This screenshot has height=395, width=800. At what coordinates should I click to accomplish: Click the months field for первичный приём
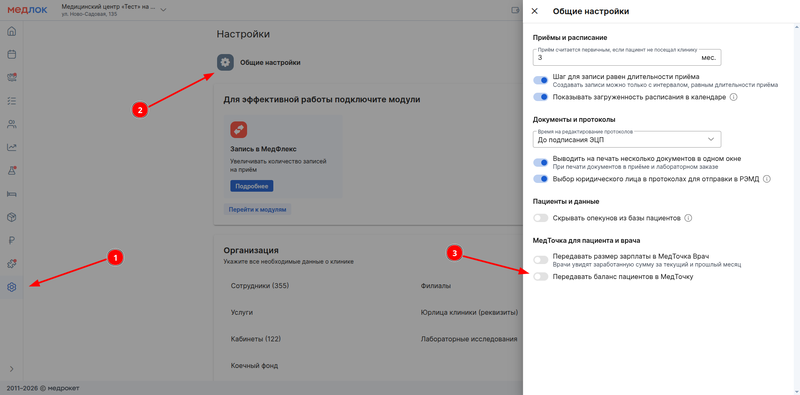point(627,57)
